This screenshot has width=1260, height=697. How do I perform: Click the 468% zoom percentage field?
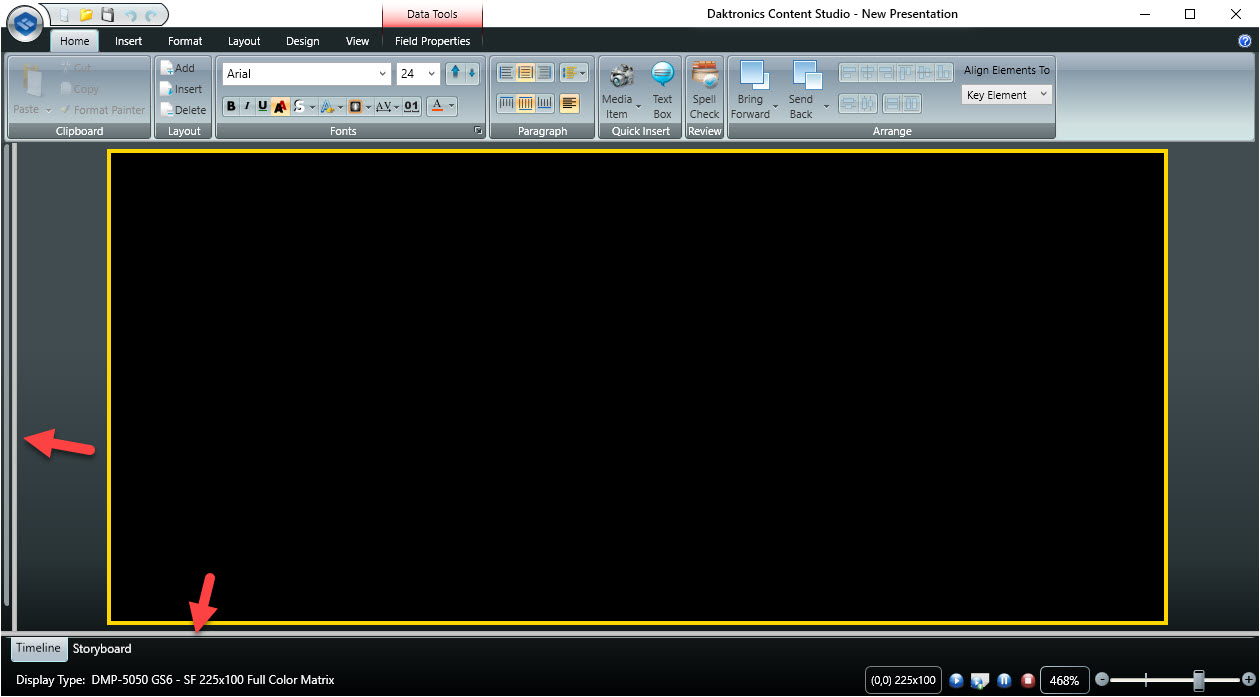point(1064,680)
